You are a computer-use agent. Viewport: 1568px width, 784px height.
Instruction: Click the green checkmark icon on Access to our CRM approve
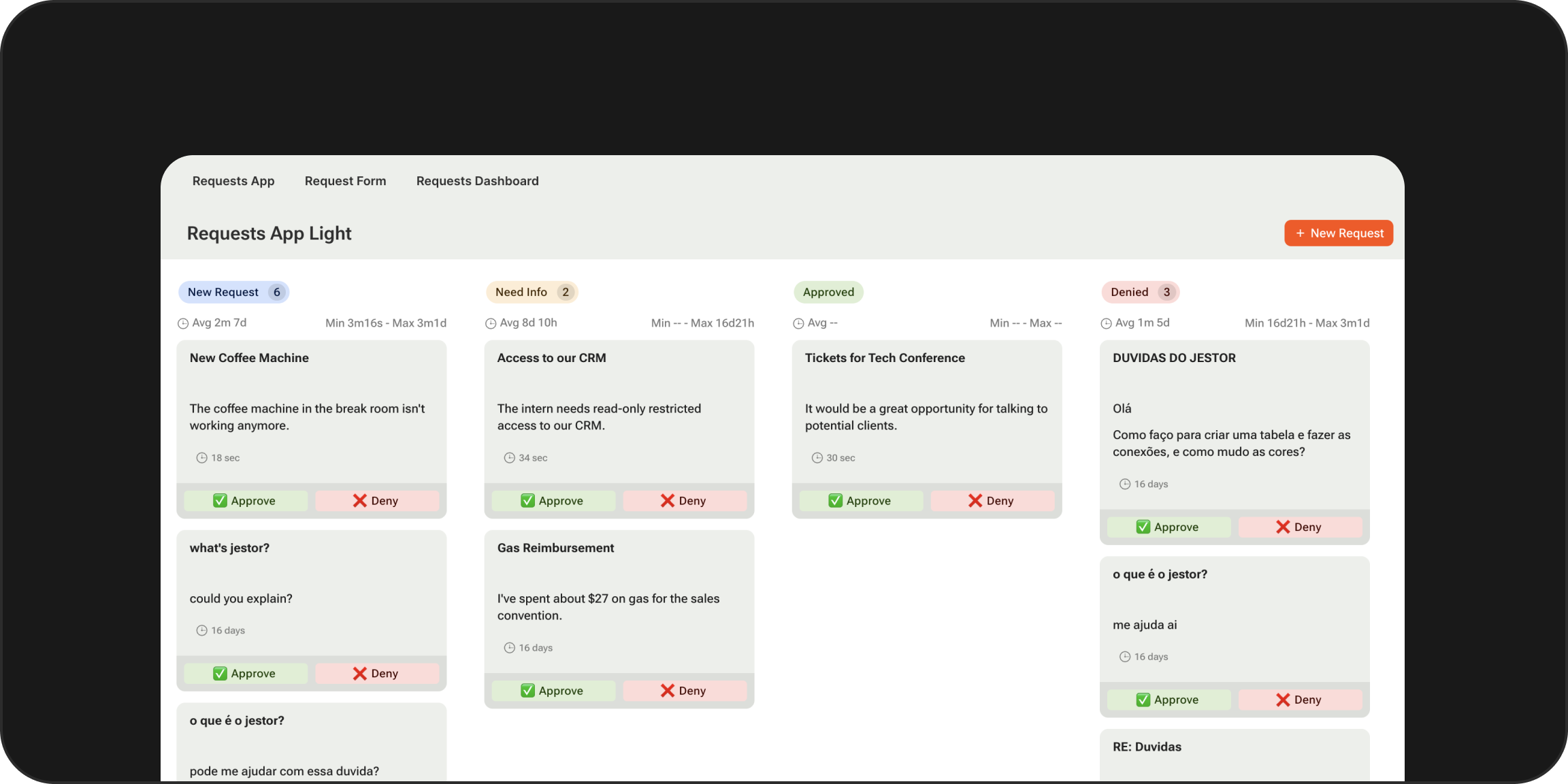(x=529, y=500)
